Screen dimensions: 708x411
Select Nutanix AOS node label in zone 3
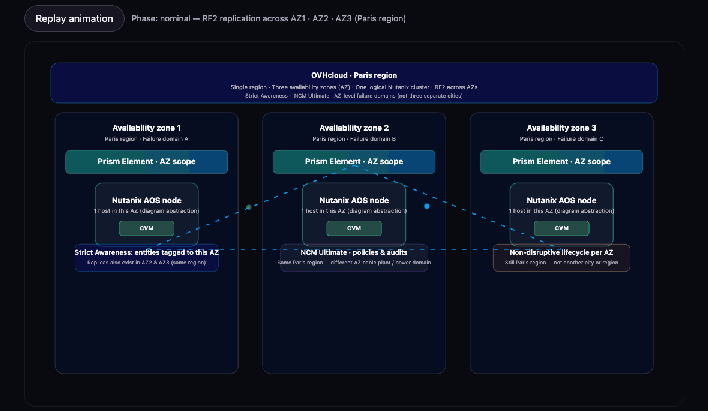click(x=561, y=200)
